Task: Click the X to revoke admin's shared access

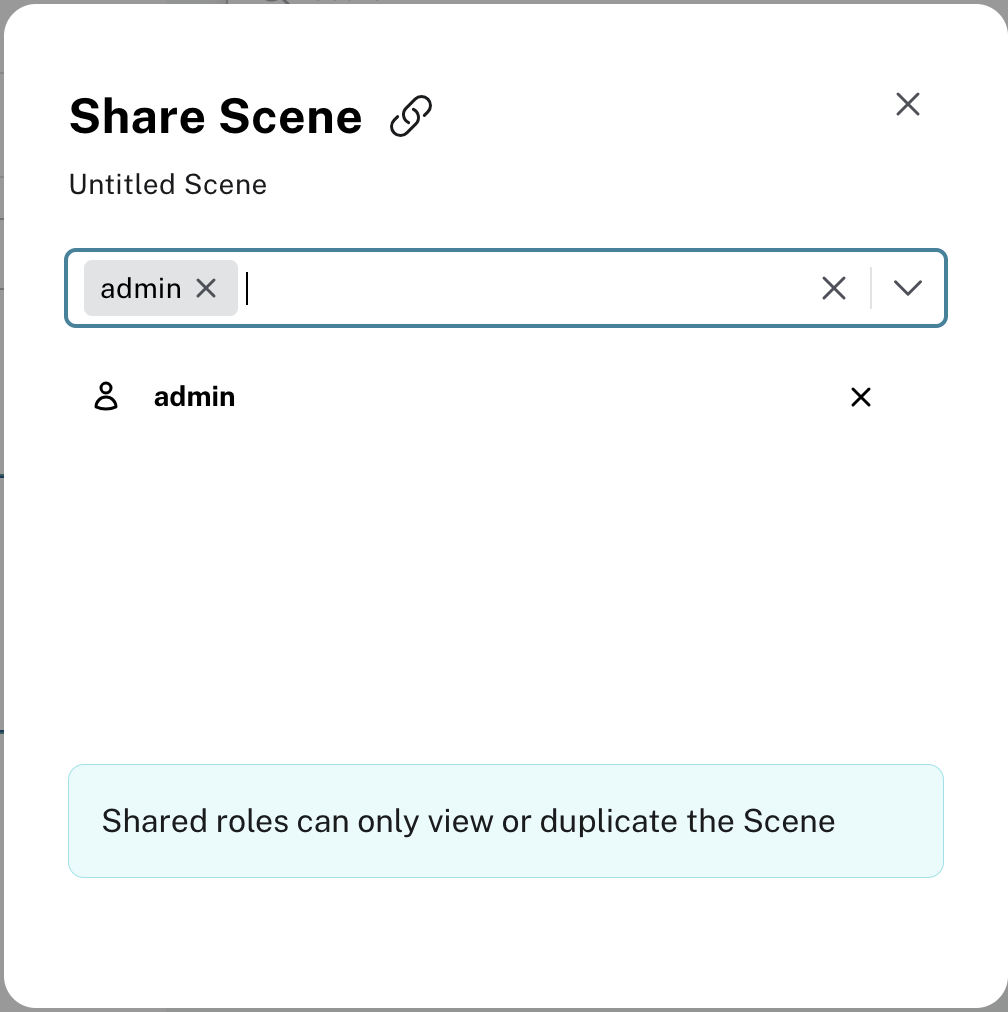Action: (861, 397)
